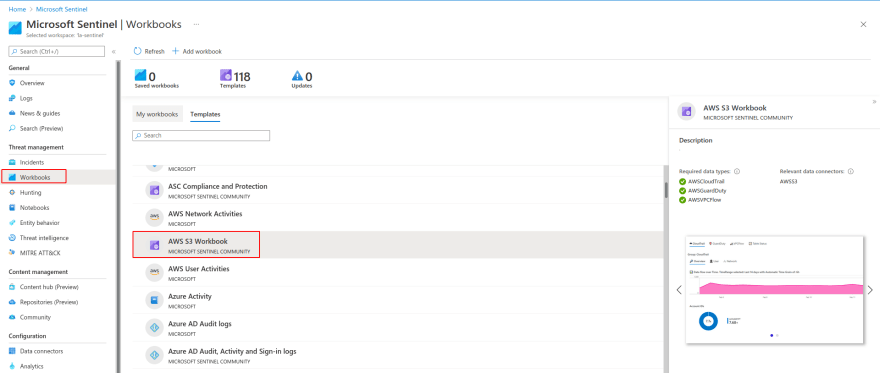Select the Workbooks sidebar icon
The image size is (880, 373).
12,177
